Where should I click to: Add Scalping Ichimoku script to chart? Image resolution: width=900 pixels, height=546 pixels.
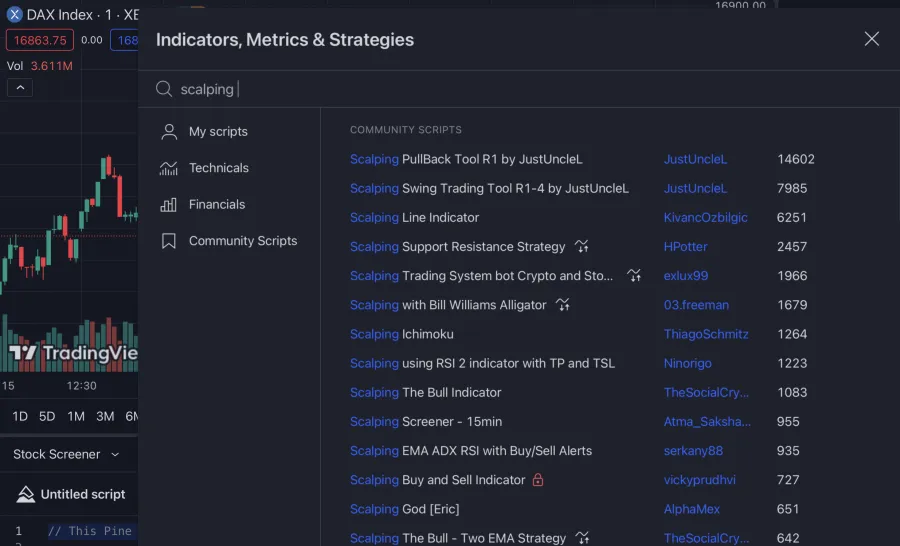pyautogui.click(x=402, y=334)
